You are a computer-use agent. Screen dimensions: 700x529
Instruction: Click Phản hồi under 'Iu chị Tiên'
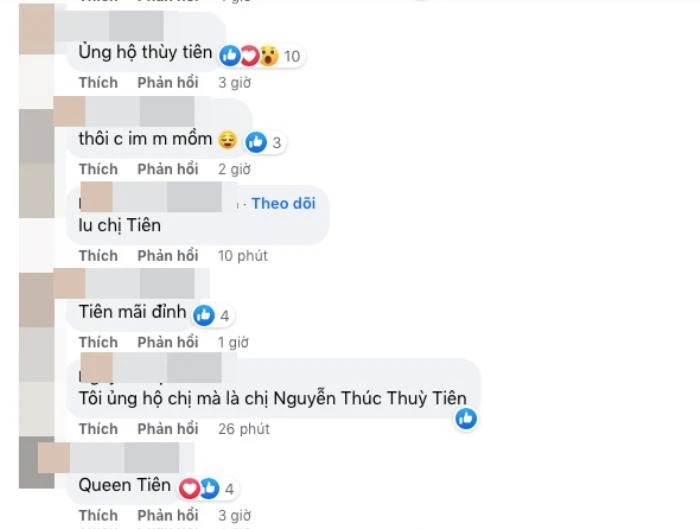(168, 256)
